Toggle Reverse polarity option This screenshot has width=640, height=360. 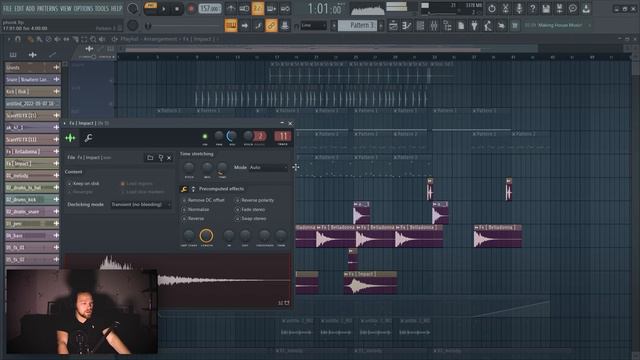(255, 200)
